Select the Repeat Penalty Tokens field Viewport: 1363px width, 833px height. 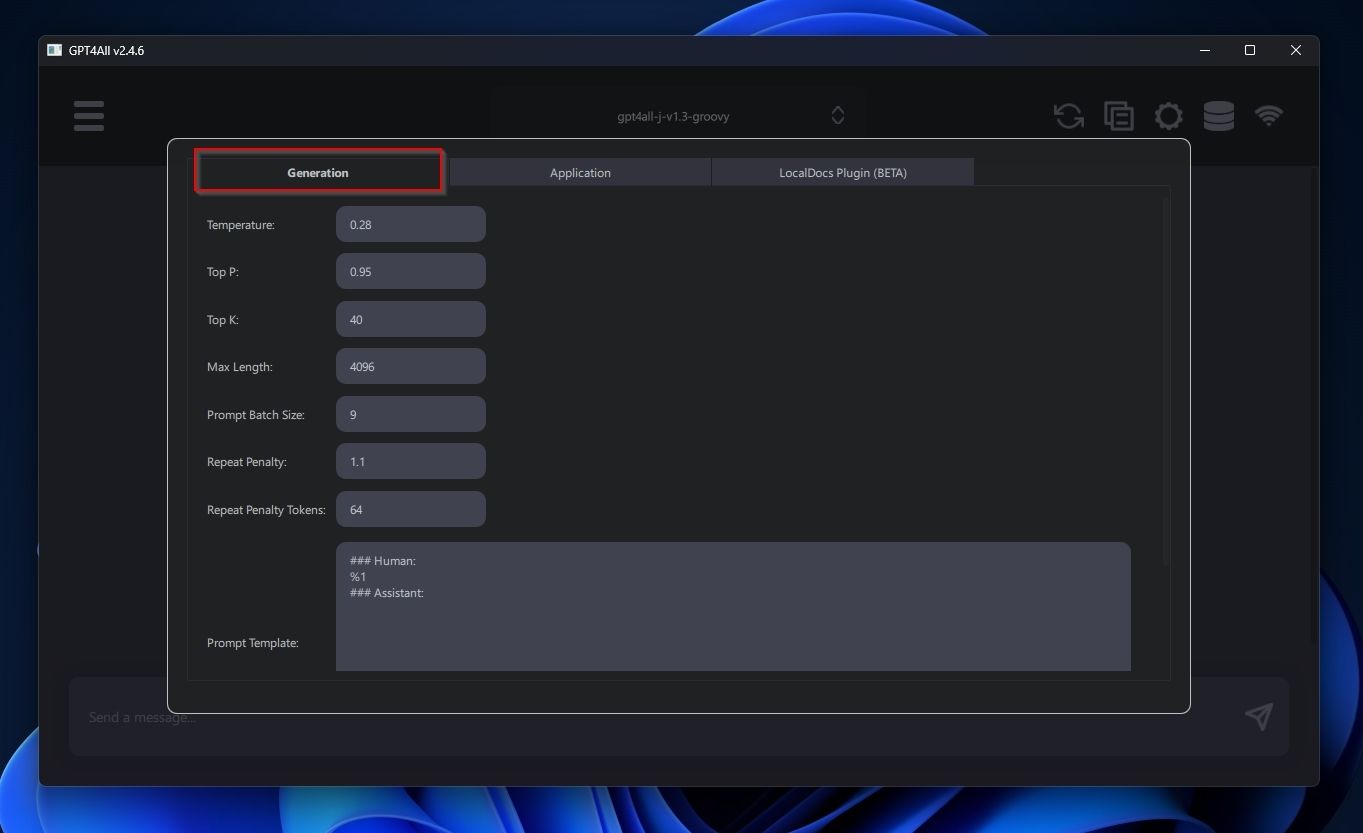tap(410, 510)
